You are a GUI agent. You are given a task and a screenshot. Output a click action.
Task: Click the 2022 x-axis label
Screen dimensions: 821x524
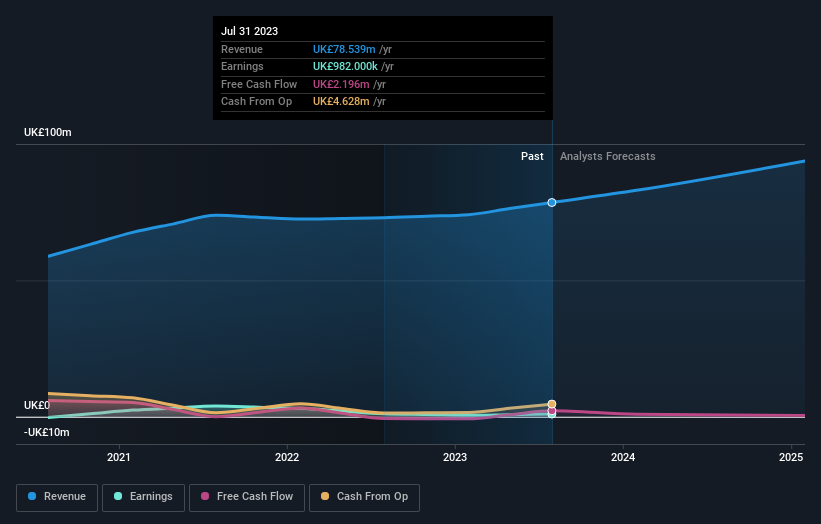coord(287,458)
